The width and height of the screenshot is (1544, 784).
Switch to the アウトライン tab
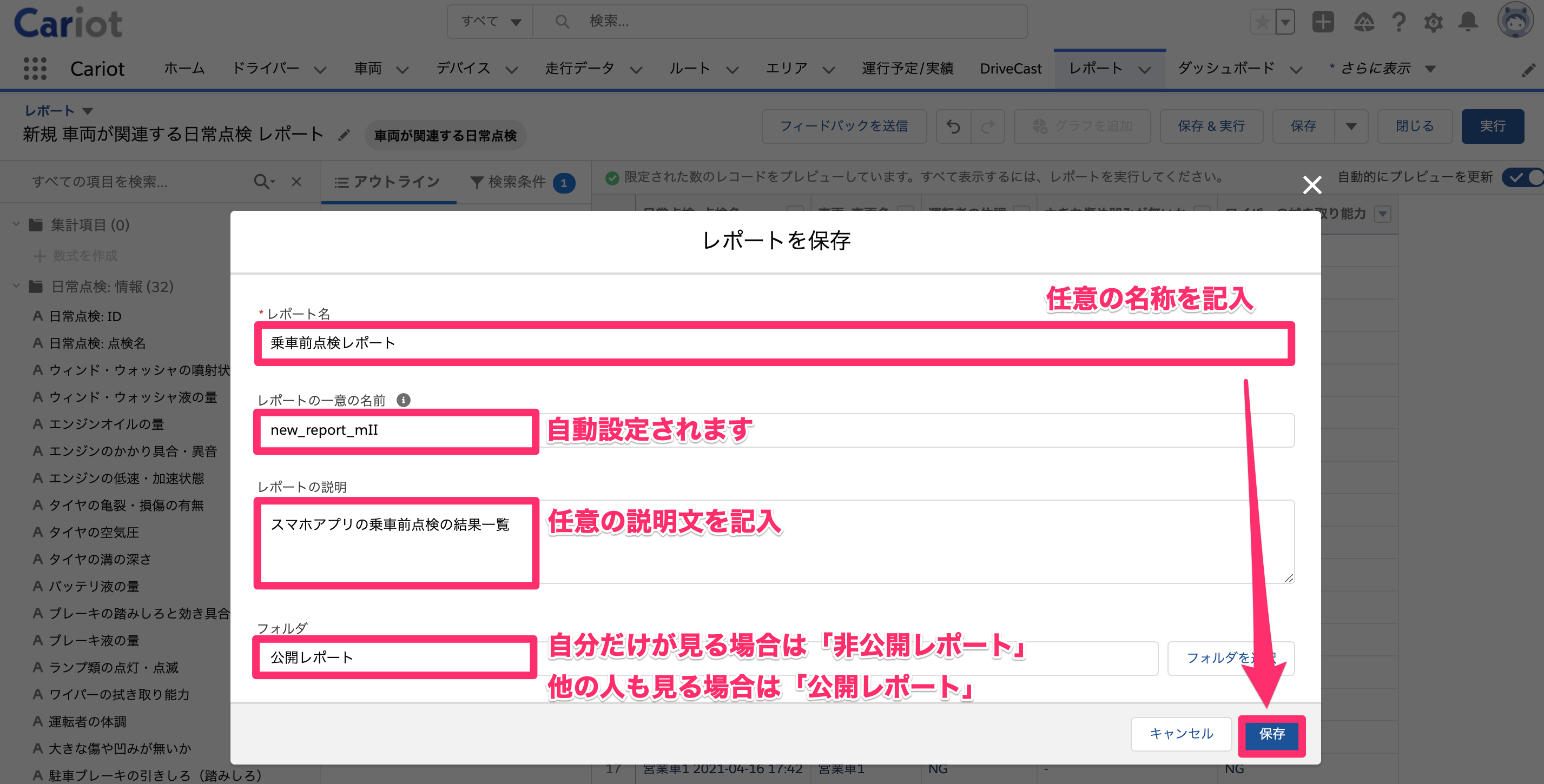(x=388, y=182)
